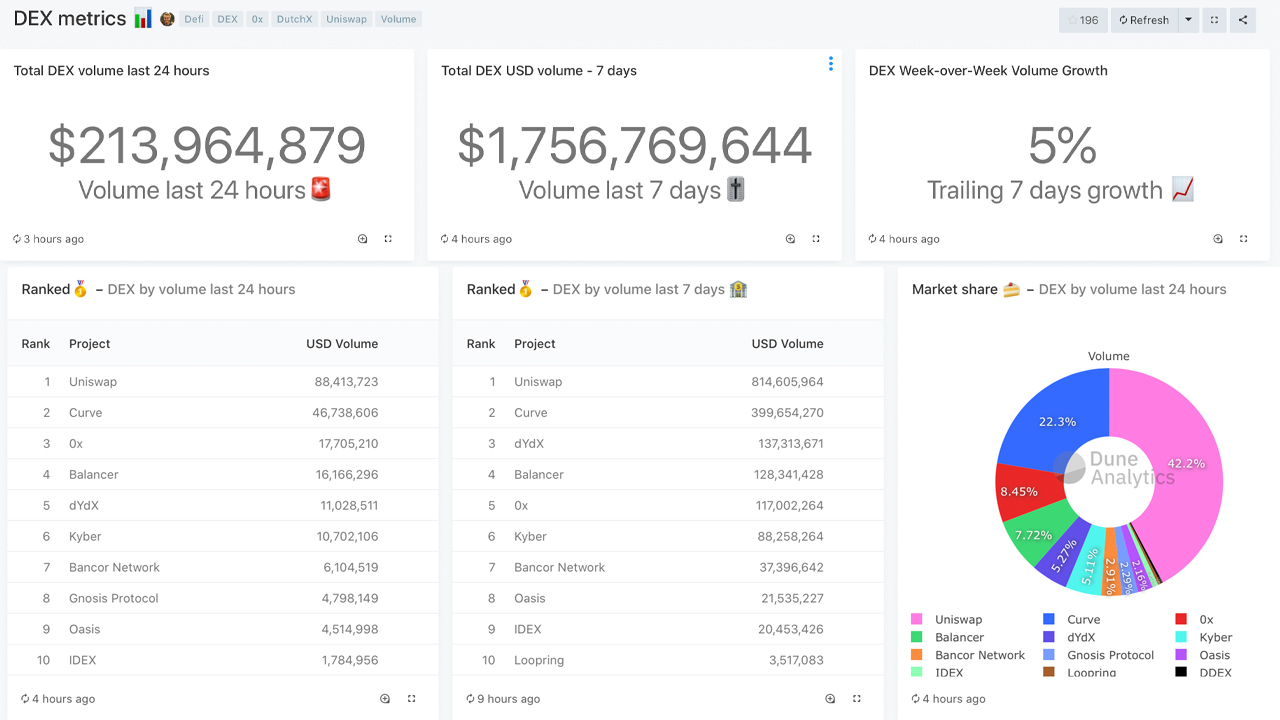Screen dimensions: 1280x720
Task: Click the dashboard share icon
Action: tap(1243, 20)
